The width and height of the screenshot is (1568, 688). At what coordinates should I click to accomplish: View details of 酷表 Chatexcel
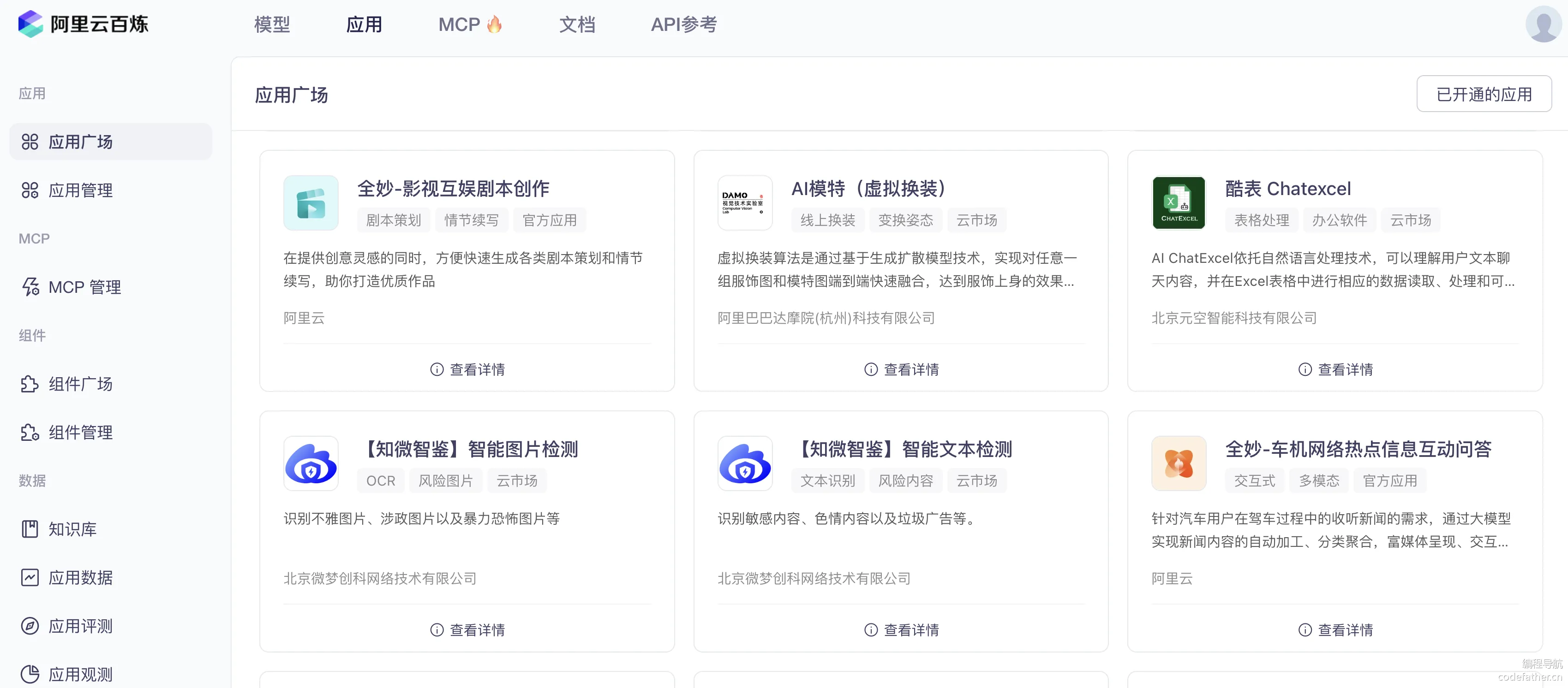point(1335,369)
